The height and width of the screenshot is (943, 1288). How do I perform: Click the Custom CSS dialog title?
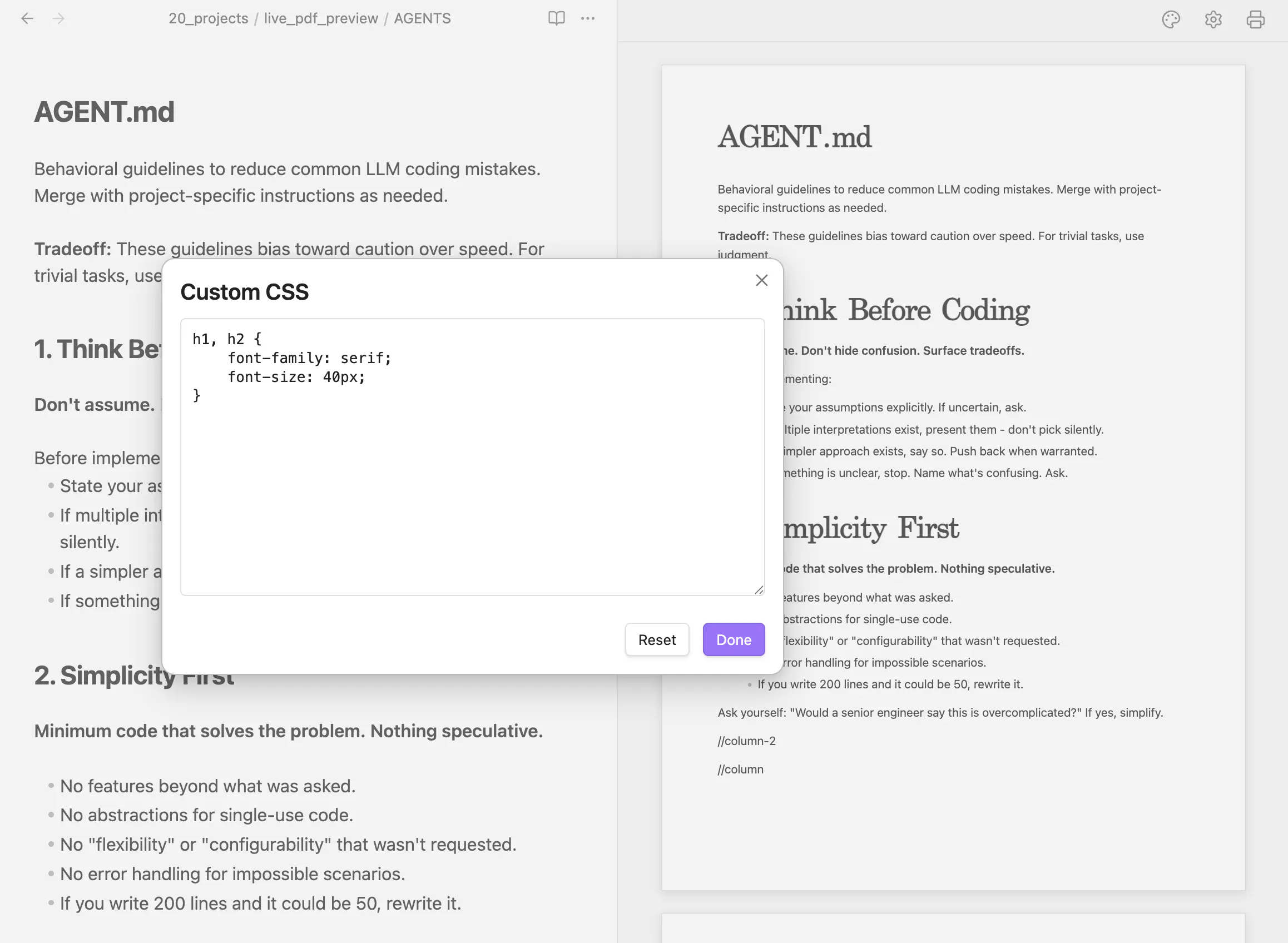[244, 292]
